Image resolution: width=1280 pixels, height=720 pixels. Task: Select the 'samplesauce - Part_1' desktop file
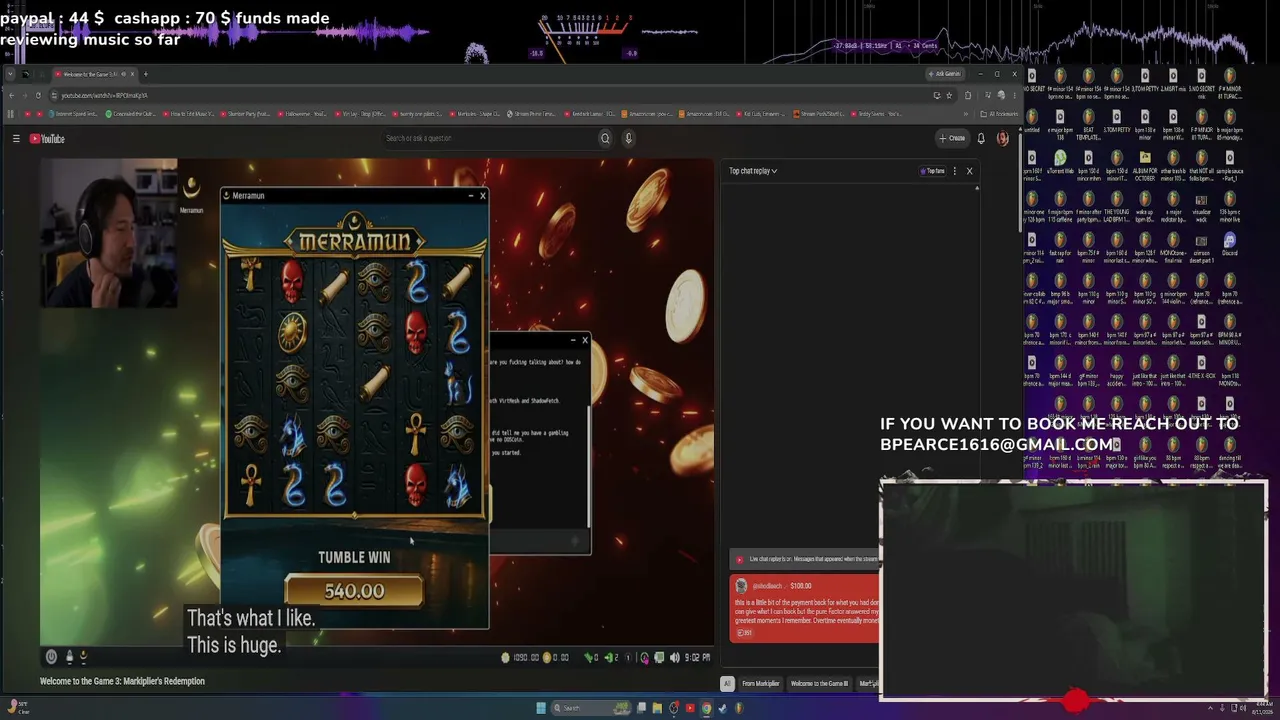(x=1230, y=165)
